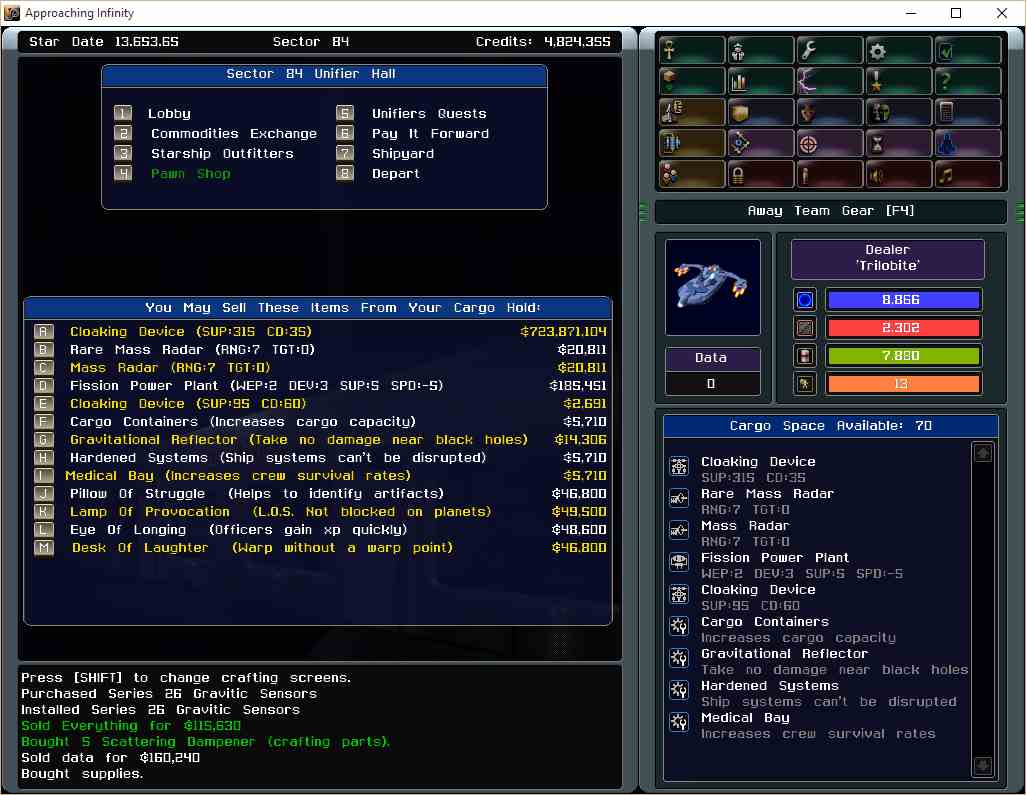
Task: Sell the Fission Power Plant item
Action: tap(256, 386)
